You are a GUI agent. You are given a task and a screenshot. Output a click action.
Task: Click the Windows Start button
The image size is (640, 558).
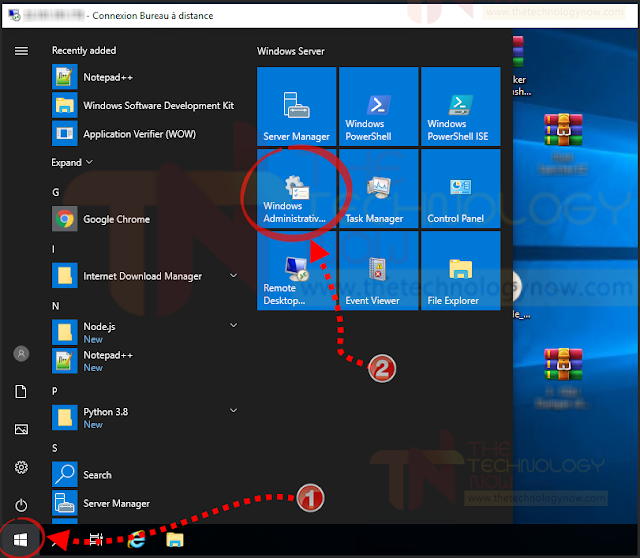(20, 540)
